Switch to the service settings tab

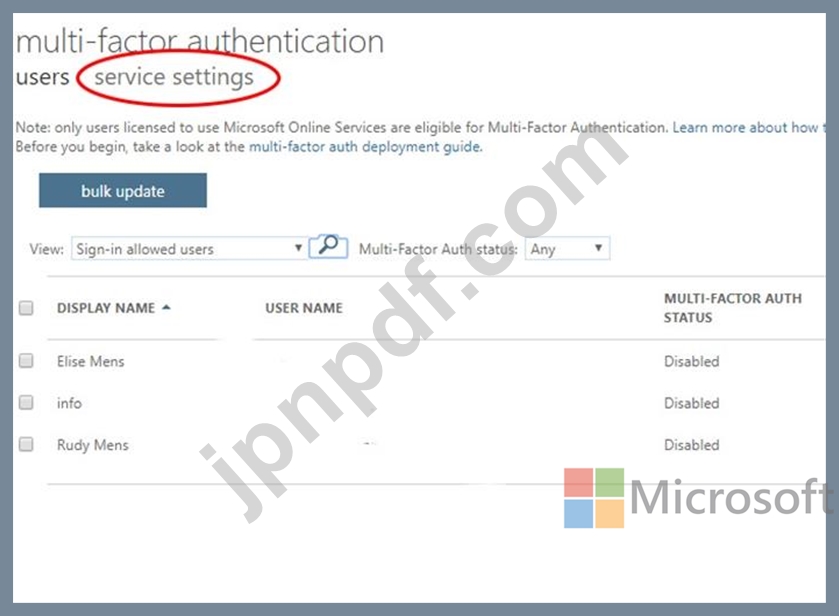point(174,77)
